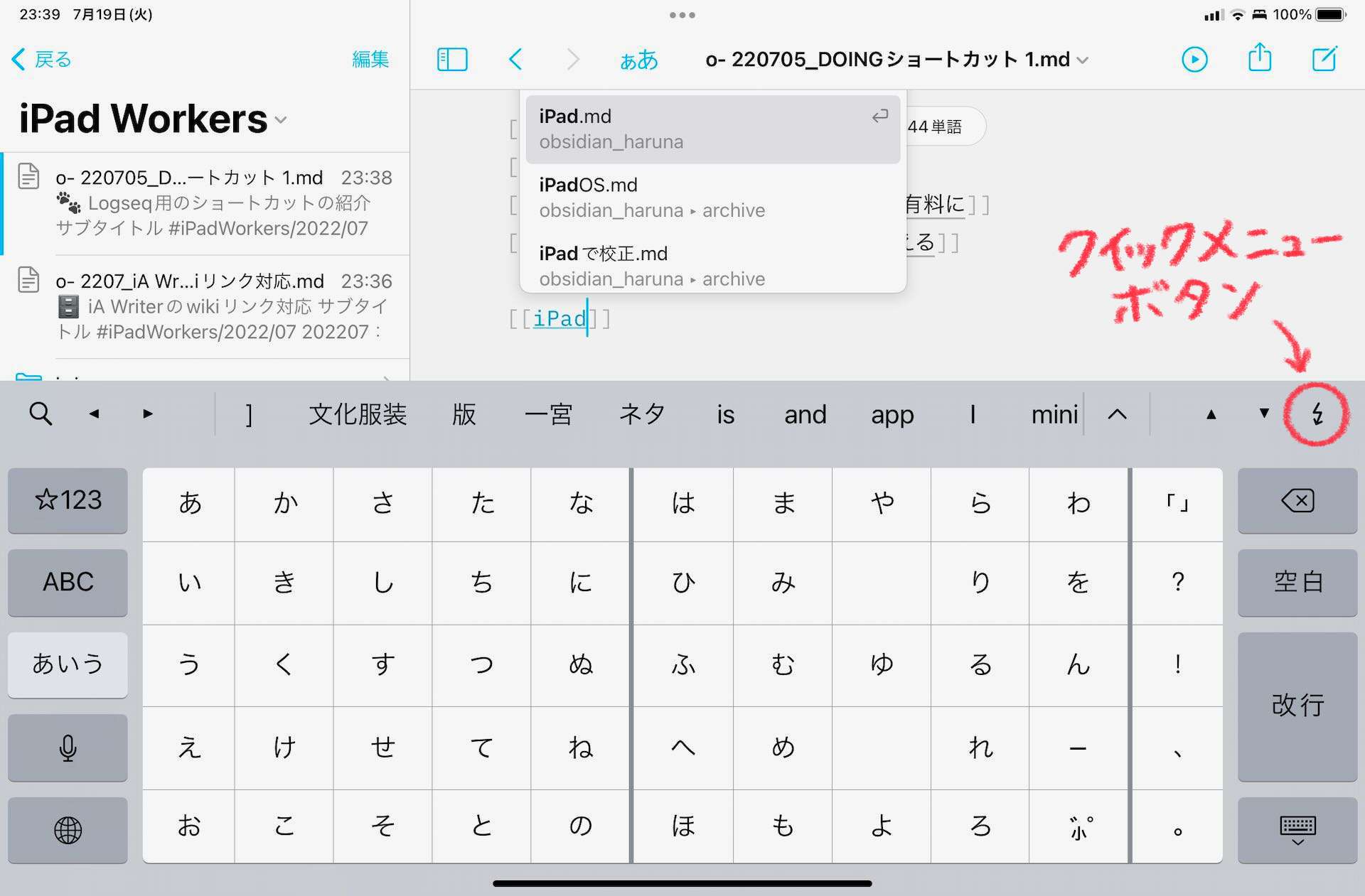Tap the Wi-Fi status icon
Screen dimensions: 1365x896
(x=1238, y=15)
